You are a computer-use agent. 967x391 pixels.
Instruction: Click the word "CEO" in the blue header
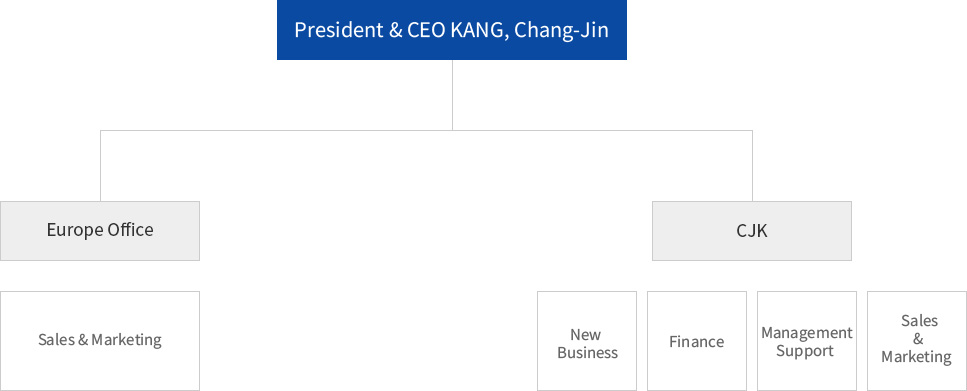coord(425,30)
